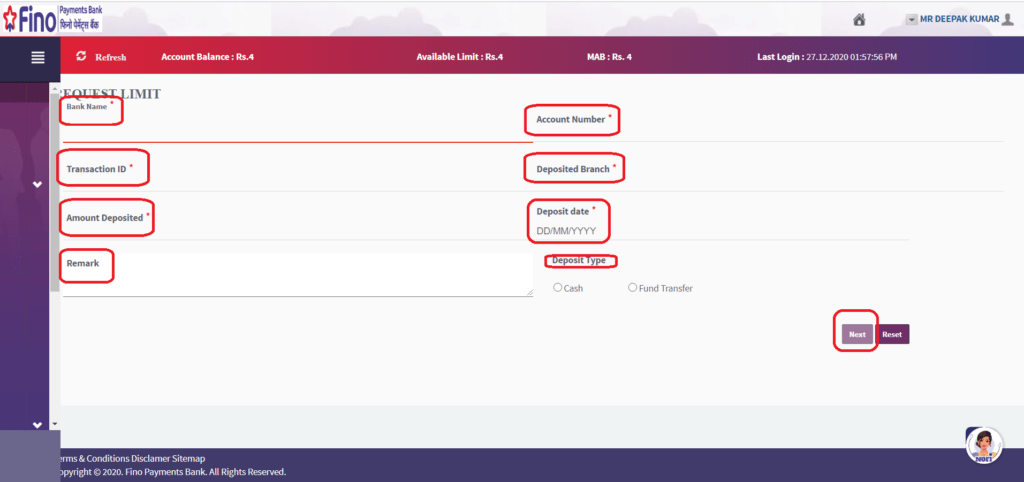Open the Terms & Conditions footer link
This screenshot has width=1024, height=482.
pyautogui.click(x=95, y=458)
